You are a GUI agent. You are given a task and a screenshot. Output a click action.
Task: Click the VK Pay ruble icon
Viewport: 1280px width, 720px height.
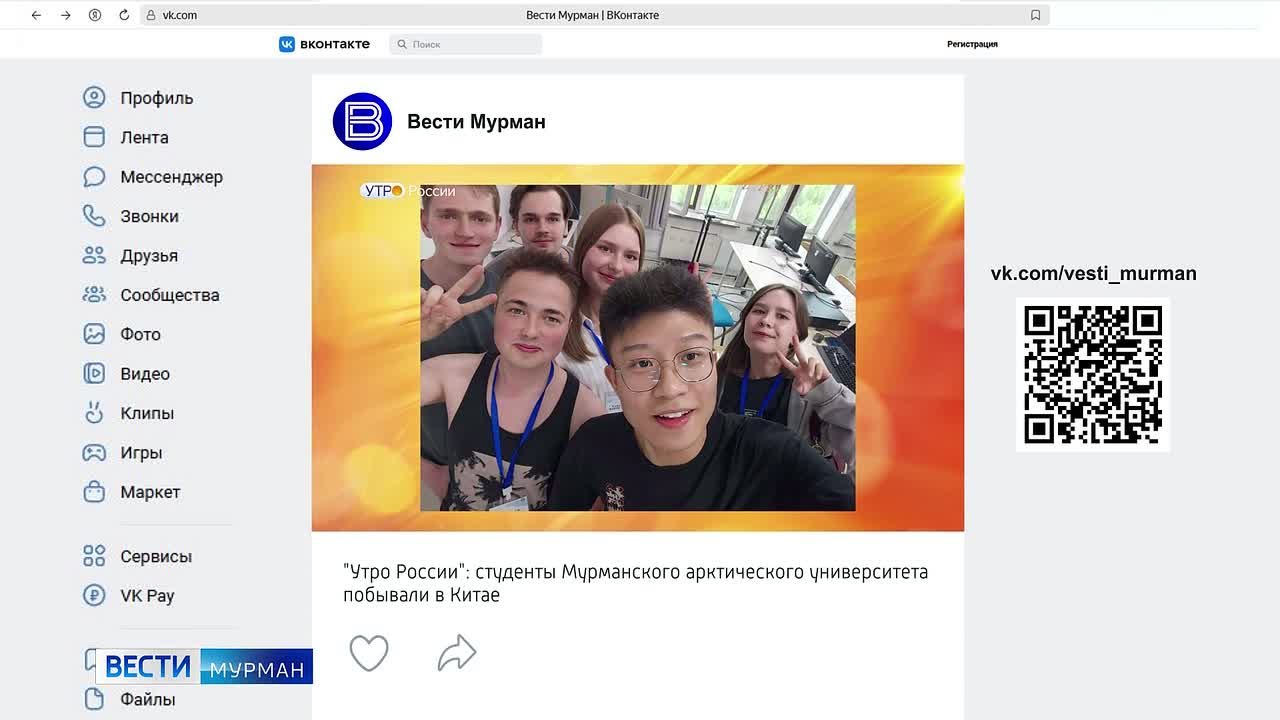pyautogui.click(x=94, y=595)
